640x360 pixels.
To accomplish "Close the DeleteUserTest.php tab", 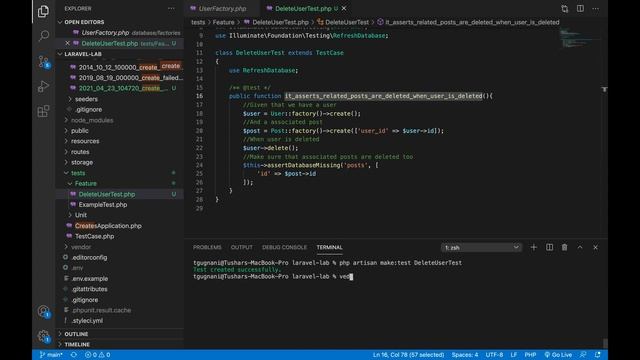I will [344, 8].
